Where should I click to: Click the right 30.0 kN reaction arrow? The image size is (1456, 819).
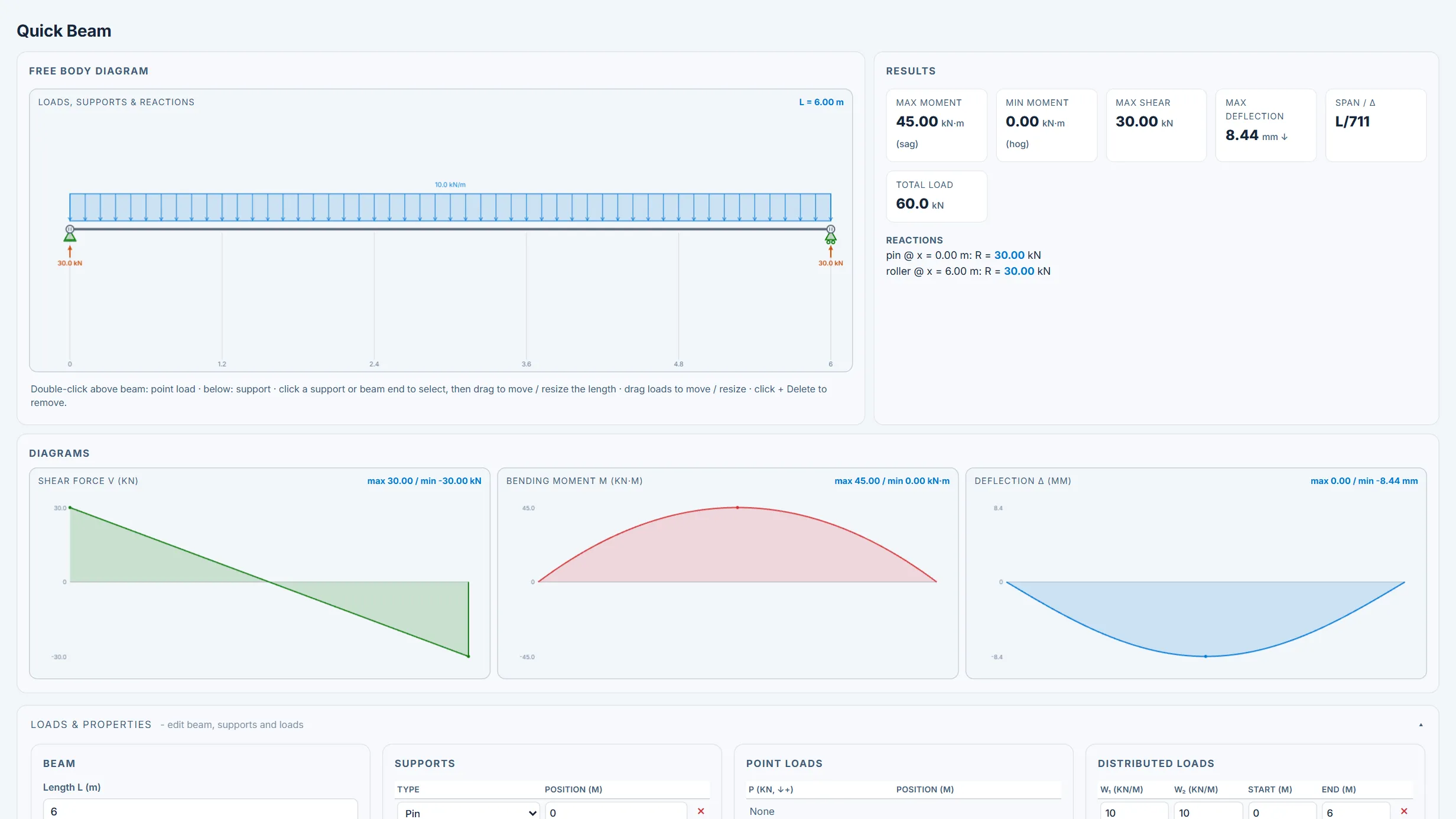(x=830, y=252)
